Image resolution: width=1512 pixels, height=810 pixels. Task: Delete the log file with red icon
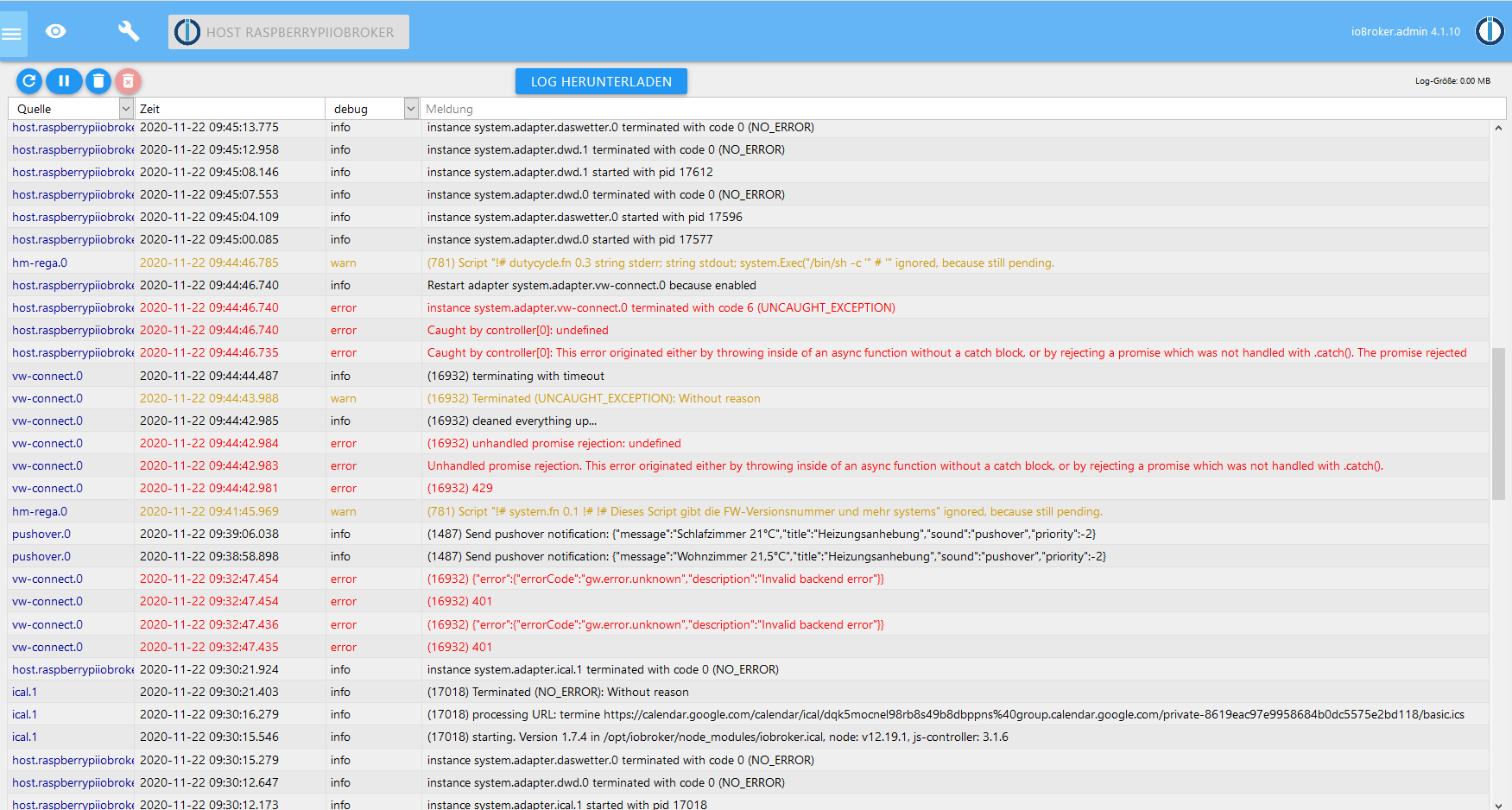pyautogui.click(x=128, y=81)
